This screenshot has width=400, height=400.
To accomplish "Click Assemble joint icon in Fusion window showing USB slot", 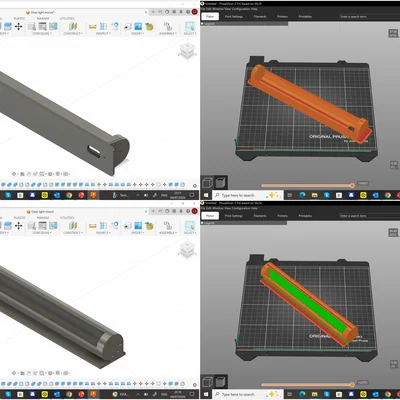I will (x=168, y=26).
